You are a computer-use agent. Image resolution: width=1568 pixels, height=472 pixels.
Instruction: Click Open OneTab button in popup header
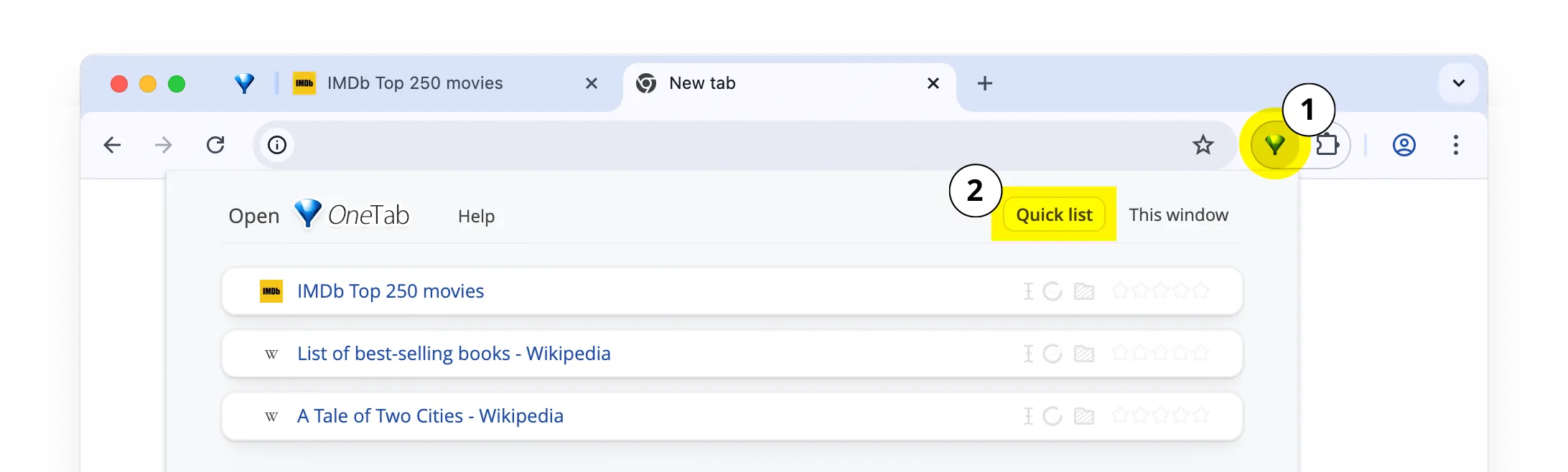[319, 215]
